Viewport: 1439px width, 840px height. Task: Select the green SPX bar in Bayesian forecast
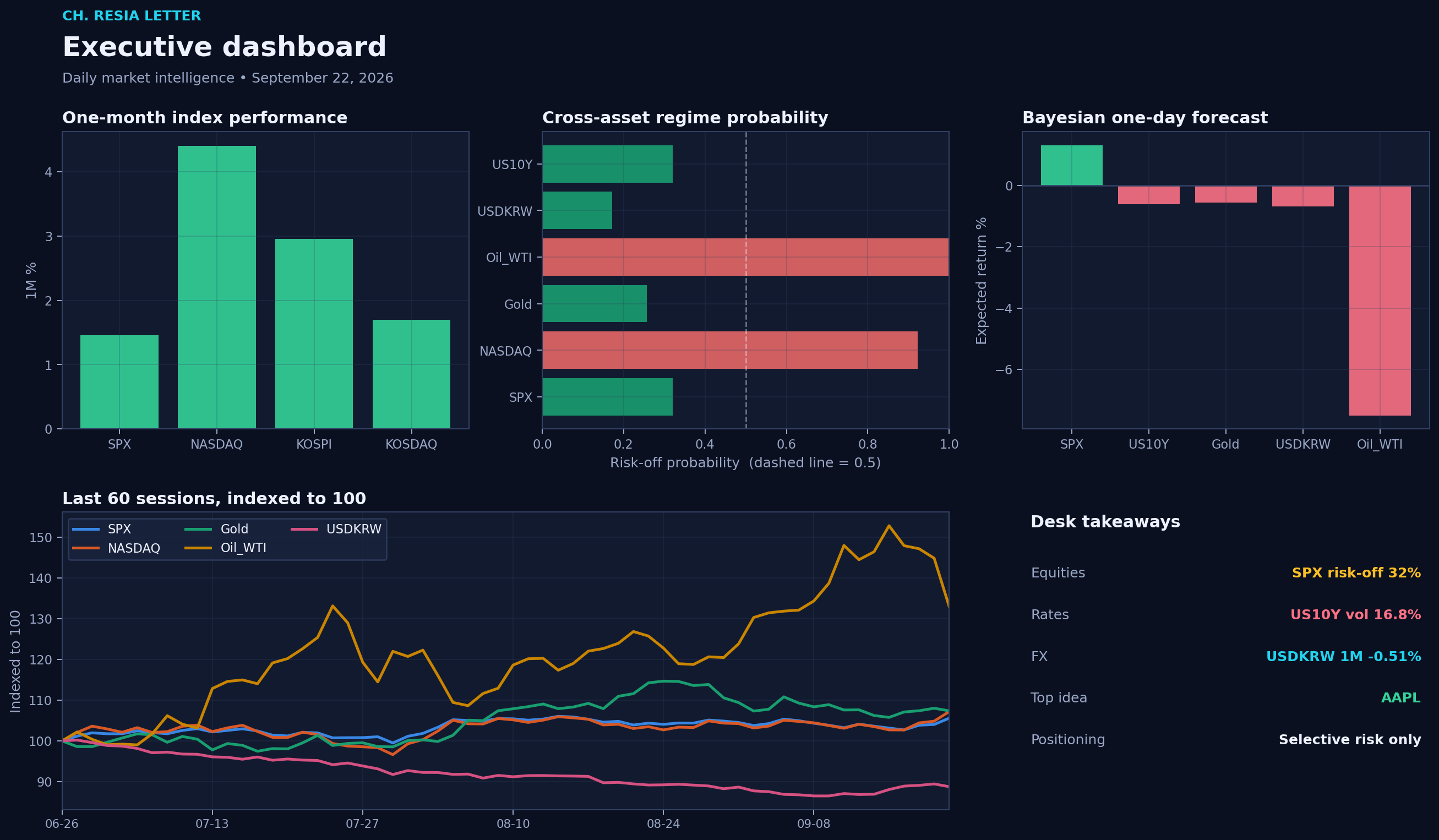[x=1072, y=166]
